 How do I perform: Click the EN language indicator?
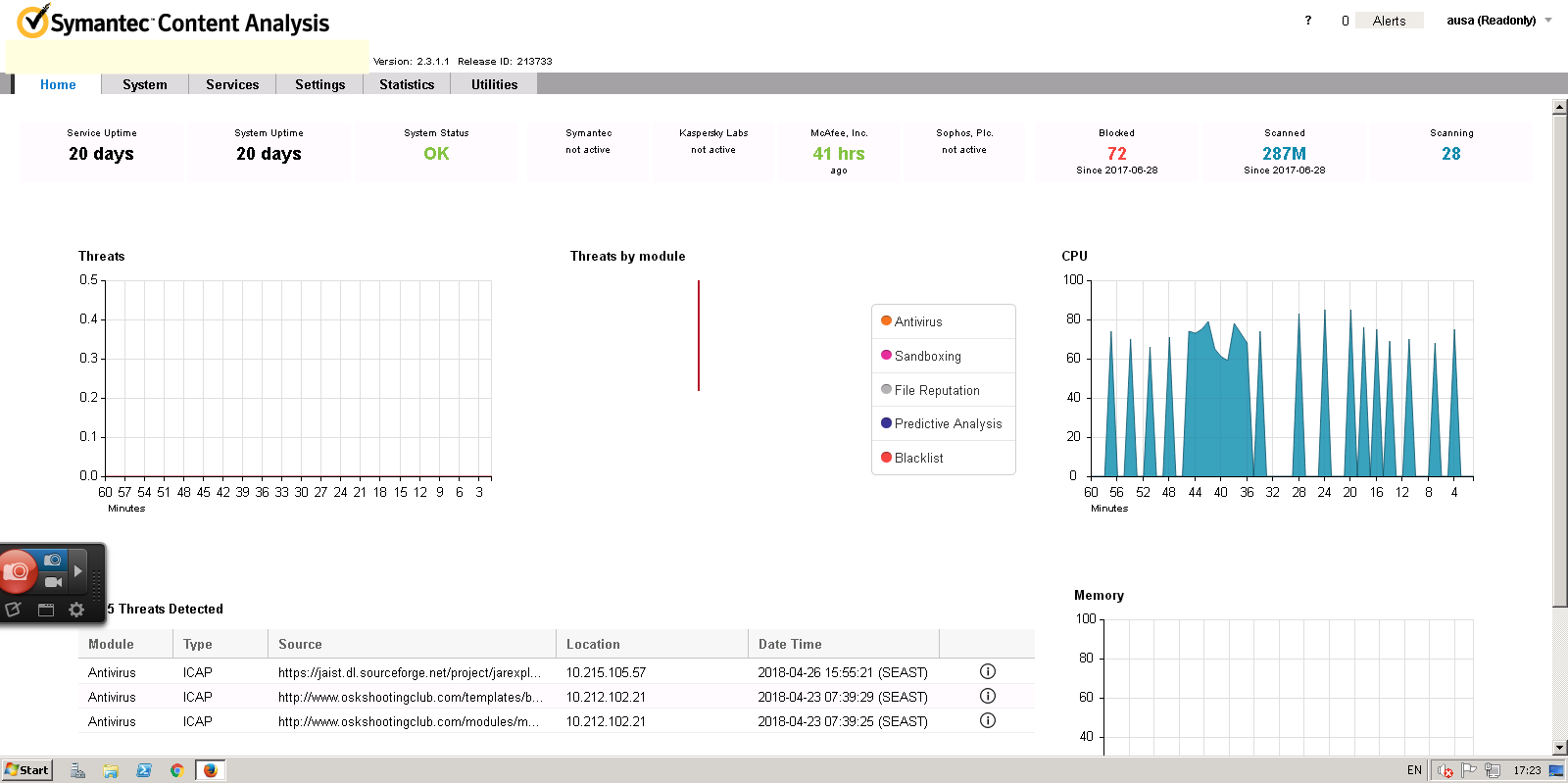1414,770
